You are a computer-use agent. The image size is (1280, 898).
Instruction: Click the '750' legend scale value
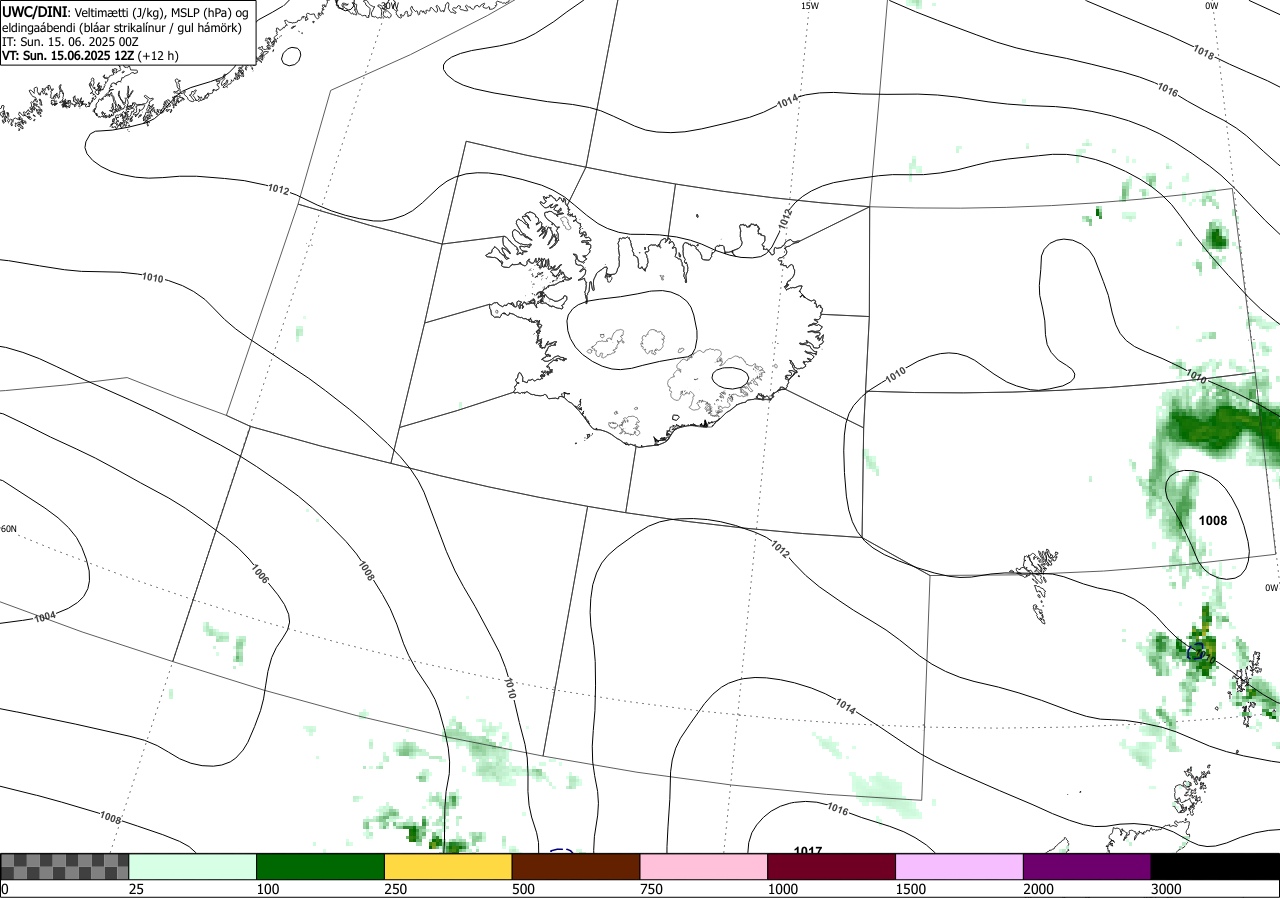[x=650, y=889]
